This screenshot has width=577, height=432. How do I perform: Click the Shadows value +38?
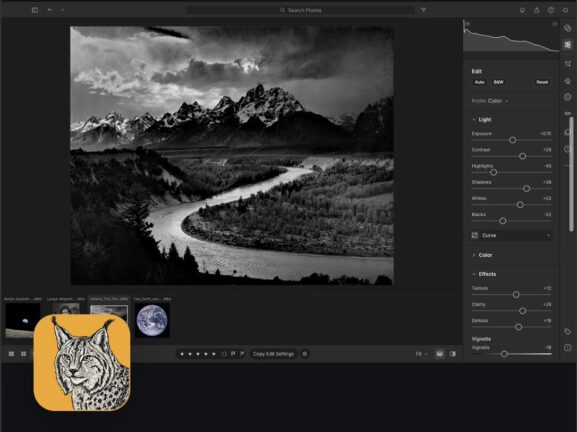click(547, 182)
